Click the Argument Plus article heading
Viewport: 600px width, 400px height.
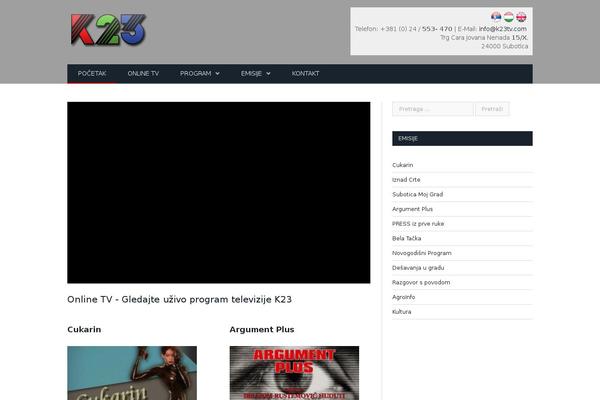point(262,330)
